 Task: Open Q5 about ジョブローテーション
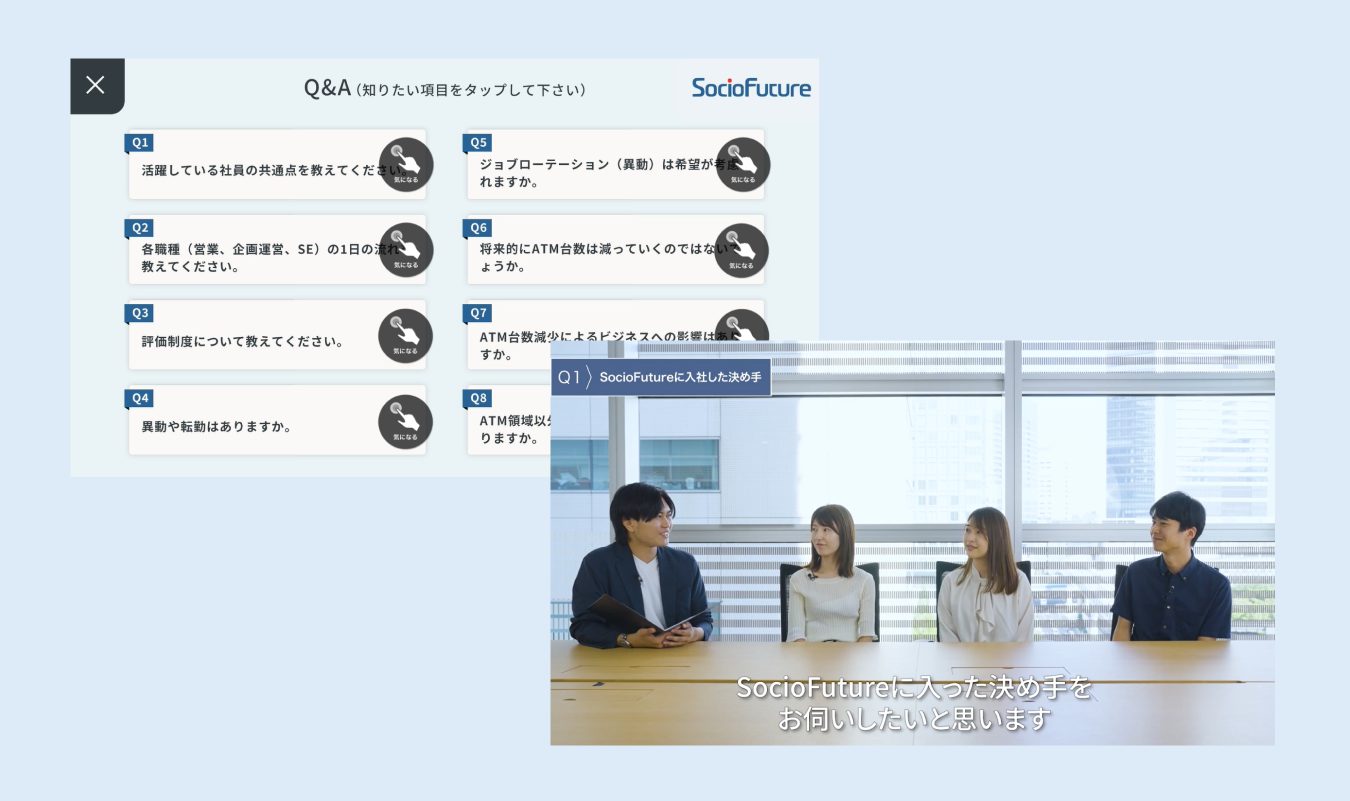tap(615, 165)
